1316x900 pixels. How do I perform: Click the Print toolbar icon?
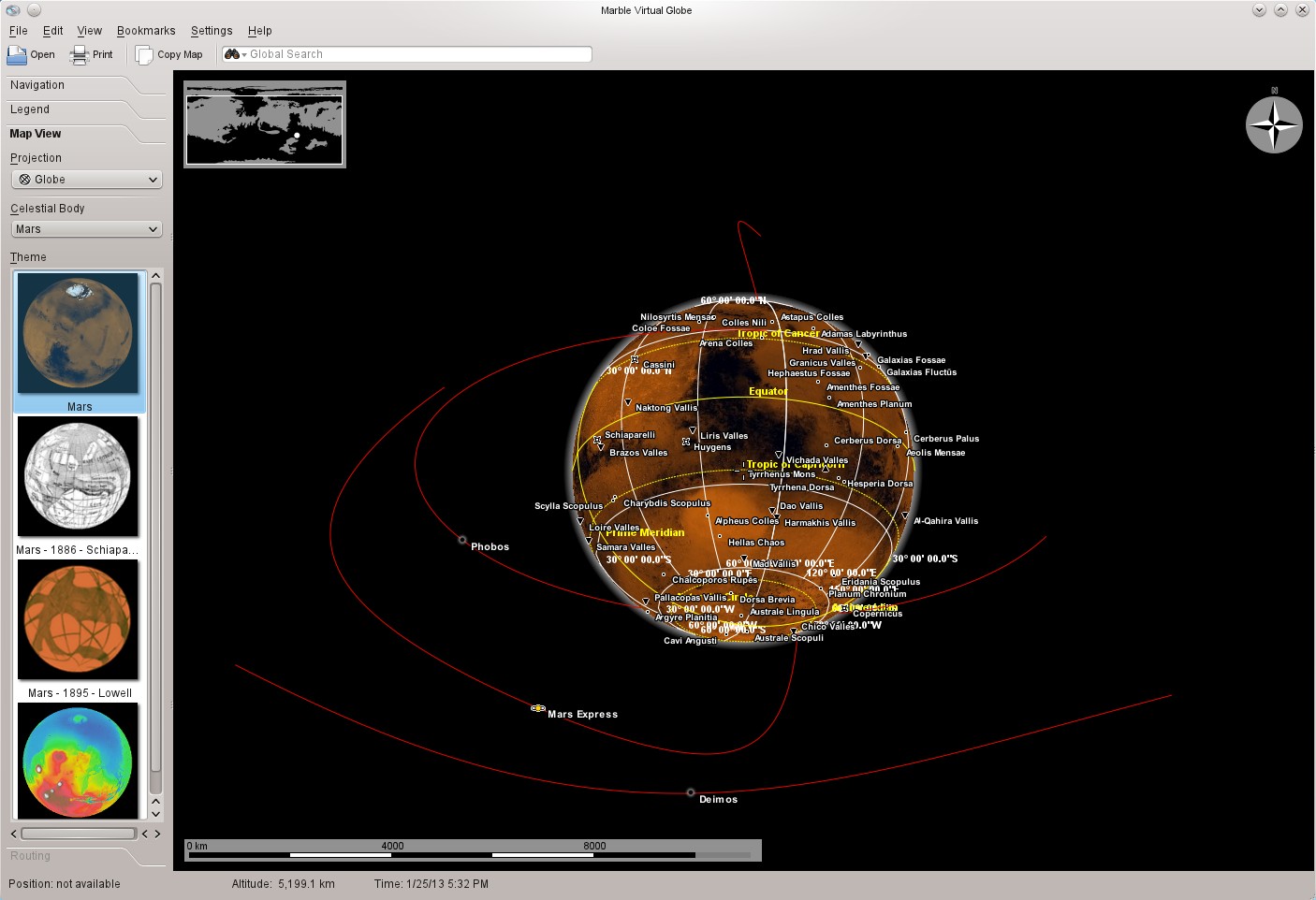click(x=80, y=54)
